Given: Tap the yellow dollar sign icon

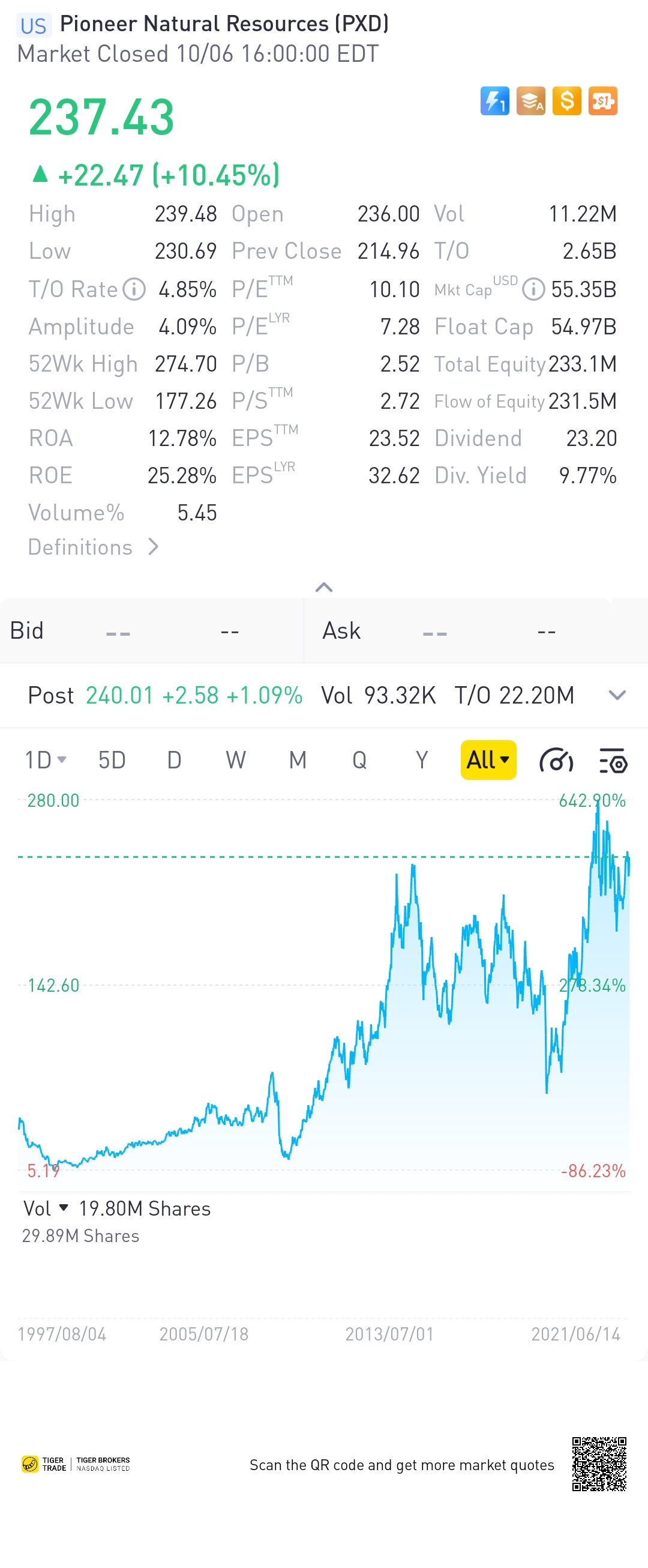Looking at the screenshot, I should (x=566, y=101).
